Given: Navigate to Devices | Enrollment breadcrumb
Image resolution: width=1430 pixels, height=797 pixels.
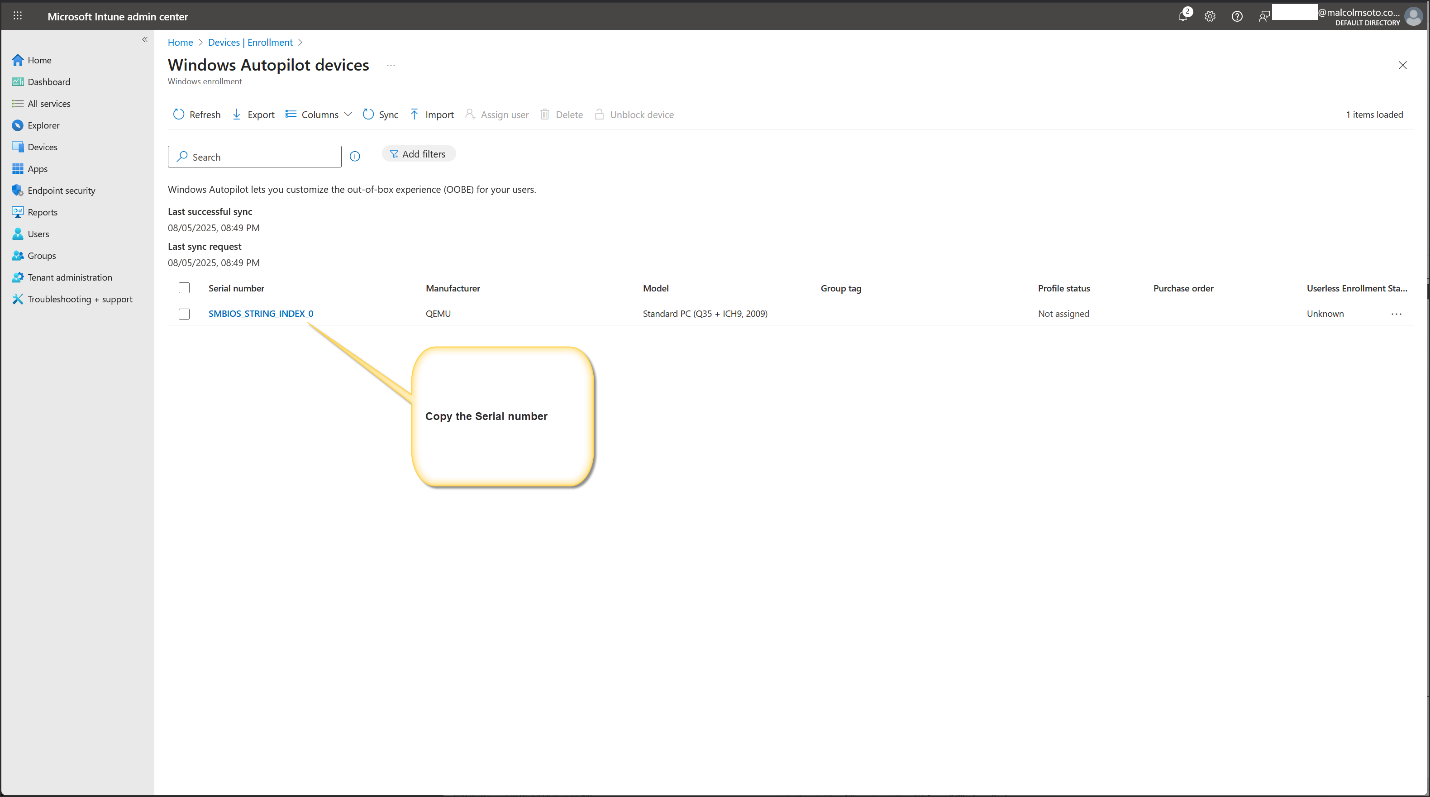Looking at the screenshot, I should (250, 43).
